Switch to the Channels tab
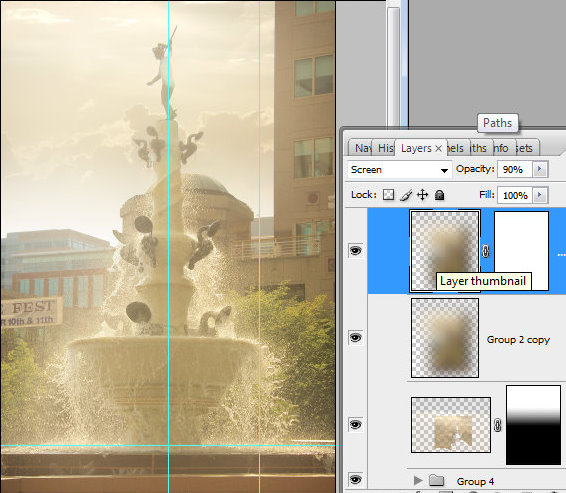The height and width of the screenshot is (493, 566). [x=457, y=148]
